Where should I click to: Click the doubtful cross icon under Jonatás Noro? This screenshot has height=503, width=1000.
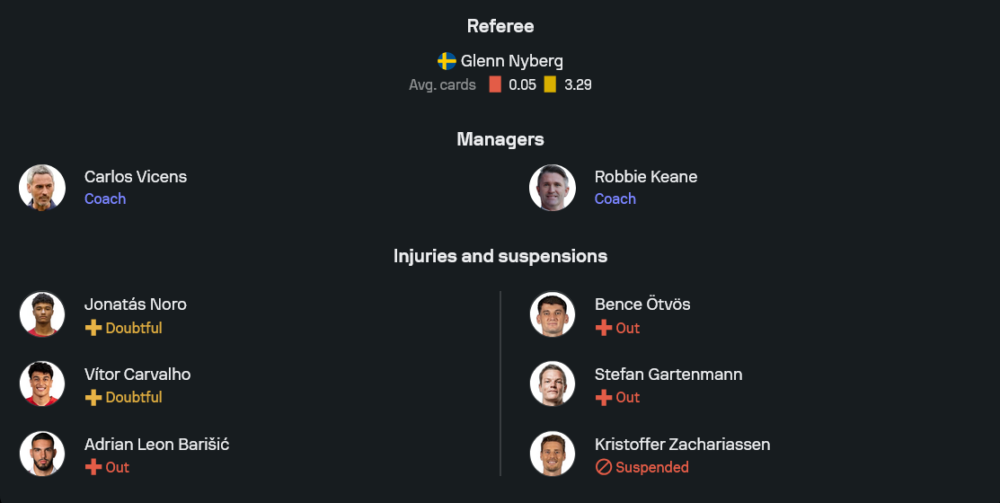[x=93, y=328]
